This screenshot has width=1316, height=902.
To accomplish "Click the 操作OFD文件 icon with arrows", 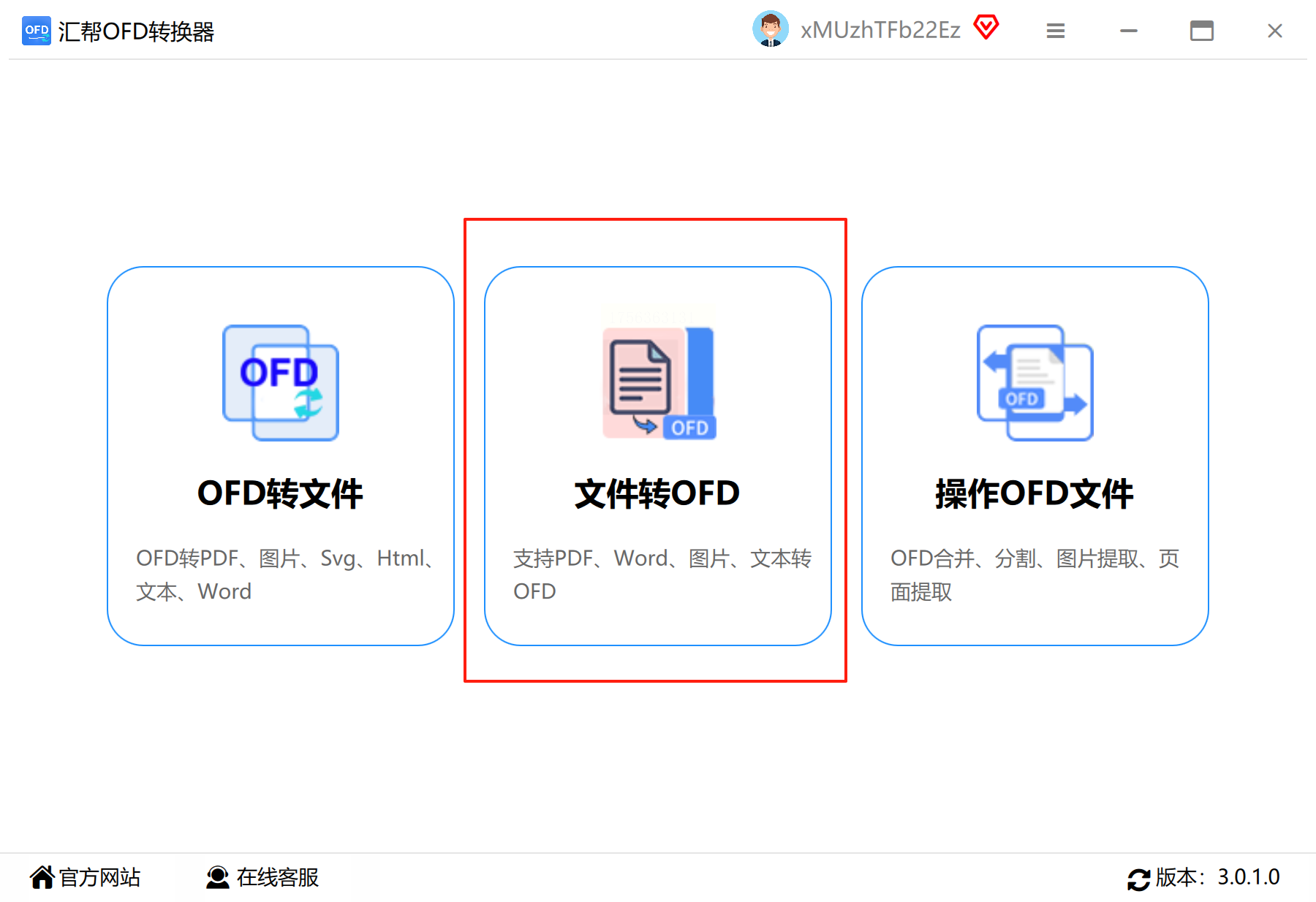I will pyautogui.click(x=1035, y=382).
